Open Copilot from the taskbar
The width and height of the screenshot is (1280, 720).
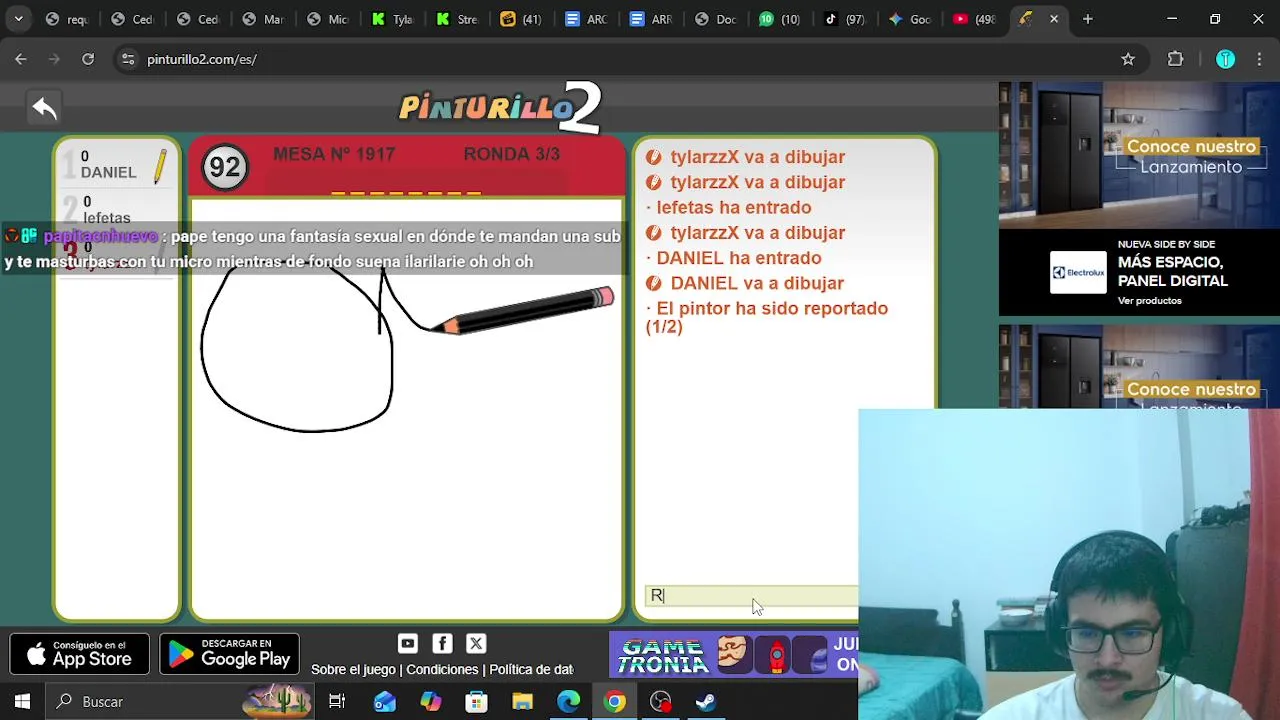[x=431, y=701]
